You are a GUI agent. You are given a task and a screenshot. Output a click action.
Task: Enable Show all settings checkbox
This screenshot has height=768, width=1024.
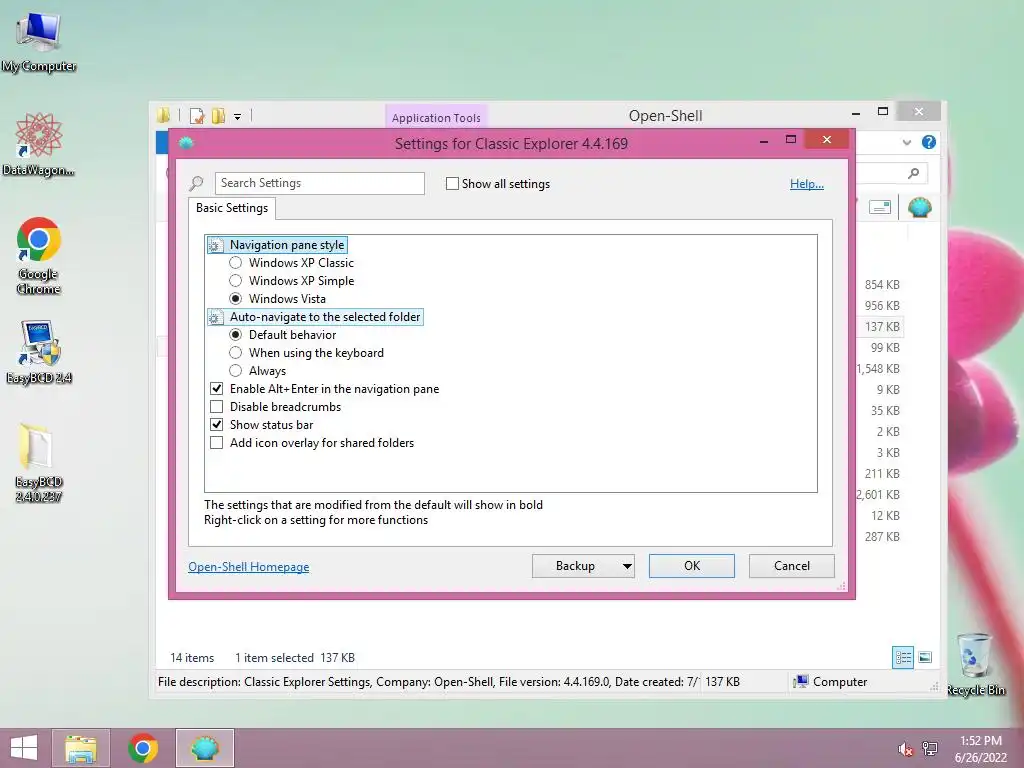(452, 184)
